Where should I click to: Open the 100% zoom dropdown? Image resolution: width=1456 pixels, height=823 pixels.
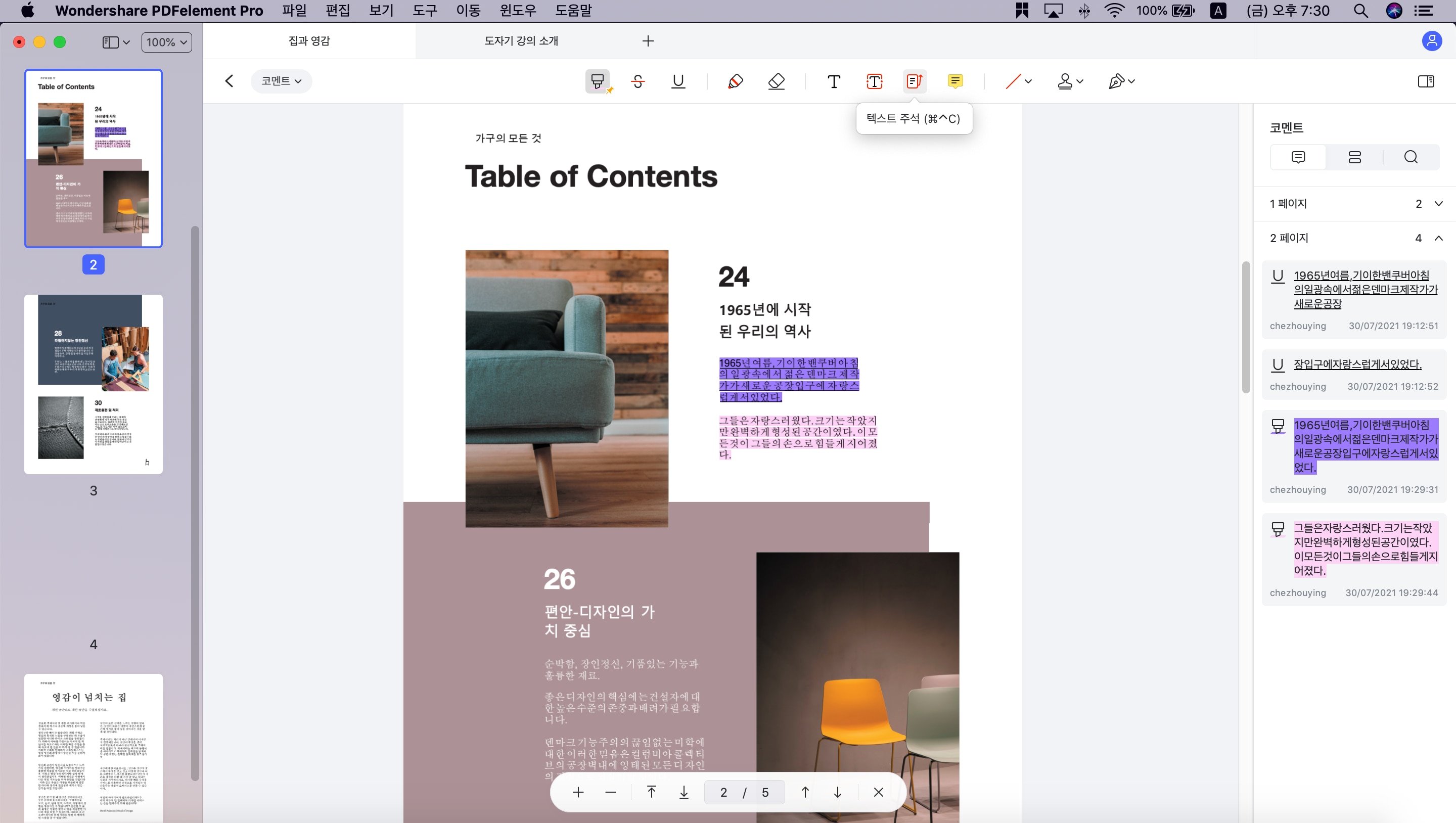(166, 42)
